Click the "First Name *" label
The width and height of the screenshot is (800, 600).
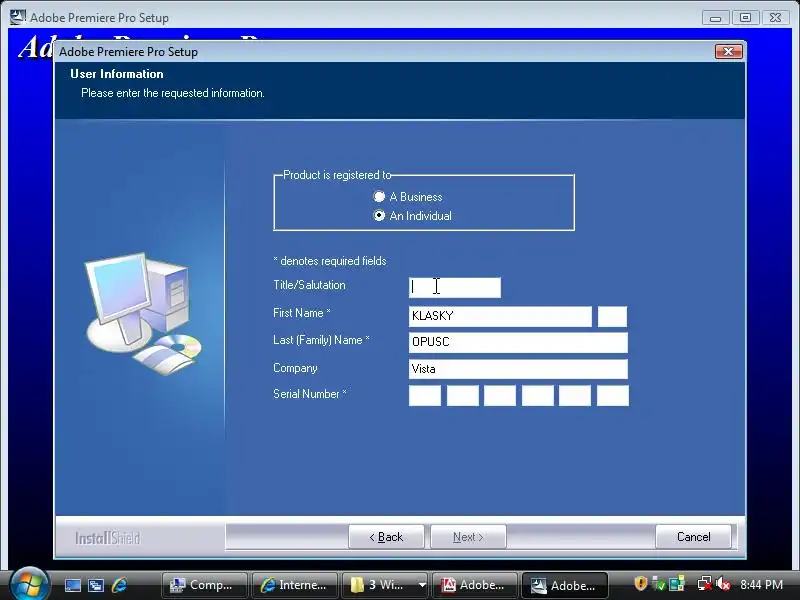[x=302, y=313]
